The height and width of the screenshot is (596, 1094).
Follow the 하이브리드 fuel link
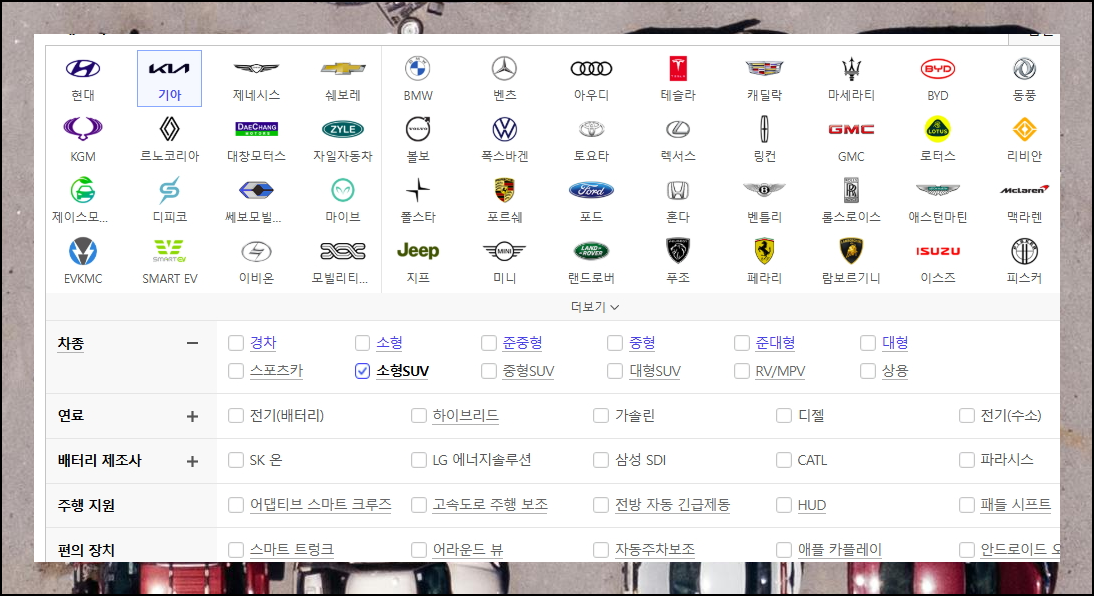[465, 415]
